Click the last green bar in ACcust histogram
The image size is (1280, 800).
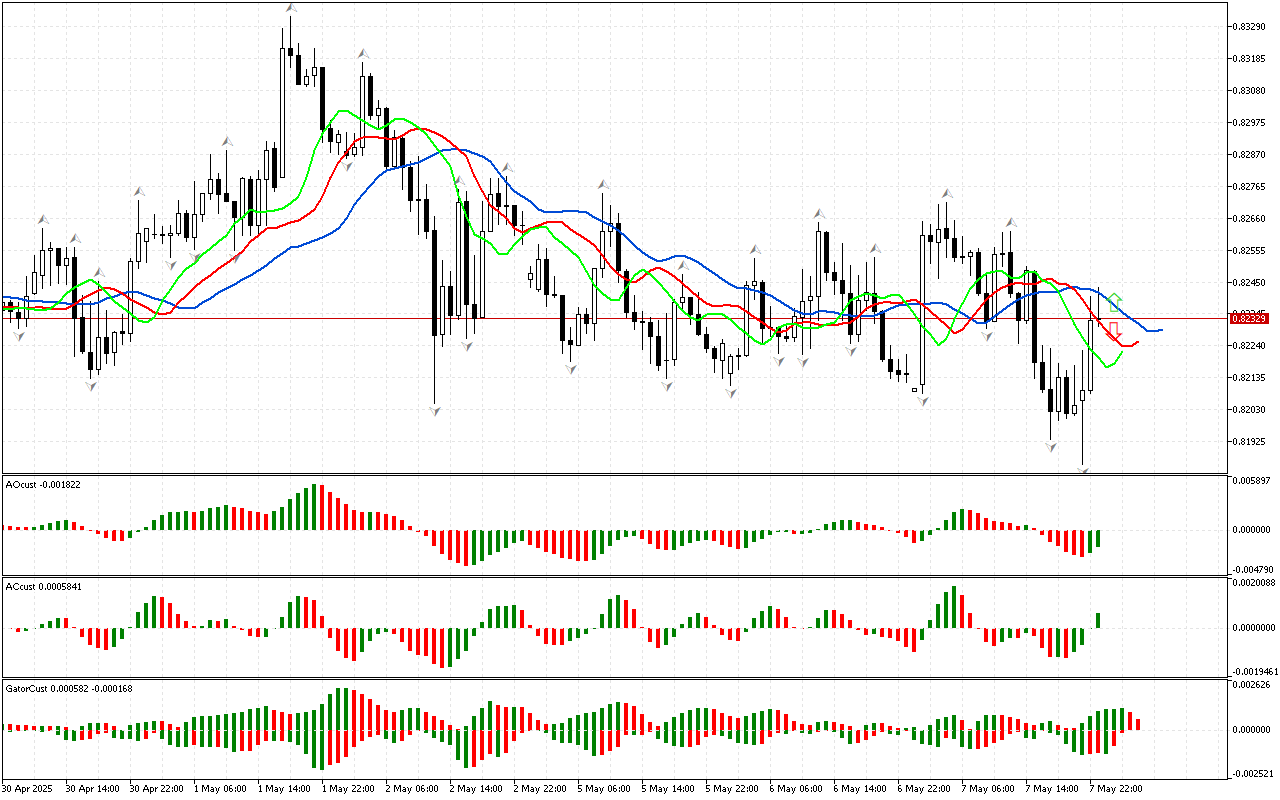1098,620
